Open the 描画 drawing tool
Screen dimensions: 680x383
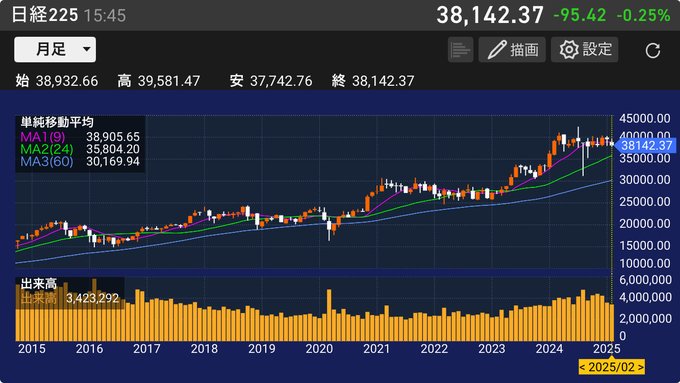512,49
